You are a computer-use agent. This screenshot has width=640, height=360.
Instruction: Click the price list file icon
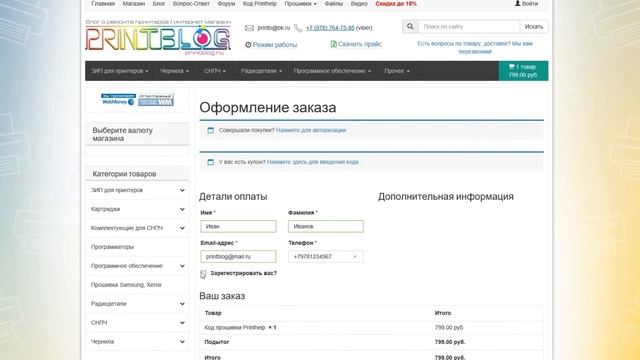coord(333,44)
